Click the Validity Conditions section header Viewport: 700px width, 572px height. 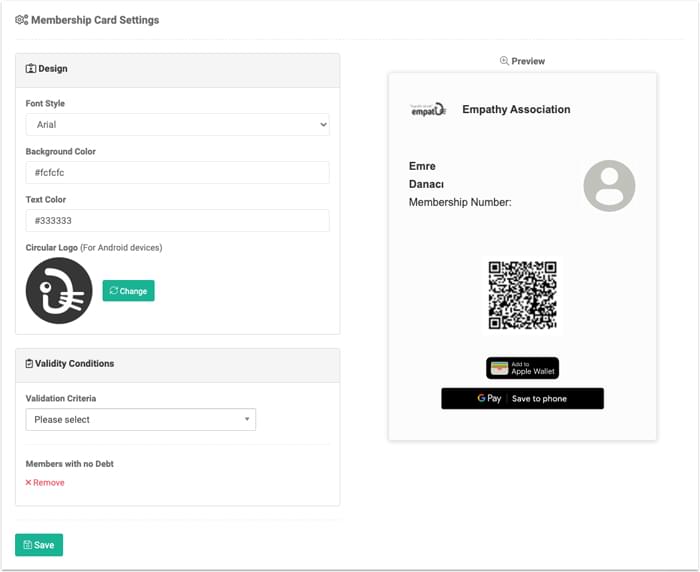(178, 366)
